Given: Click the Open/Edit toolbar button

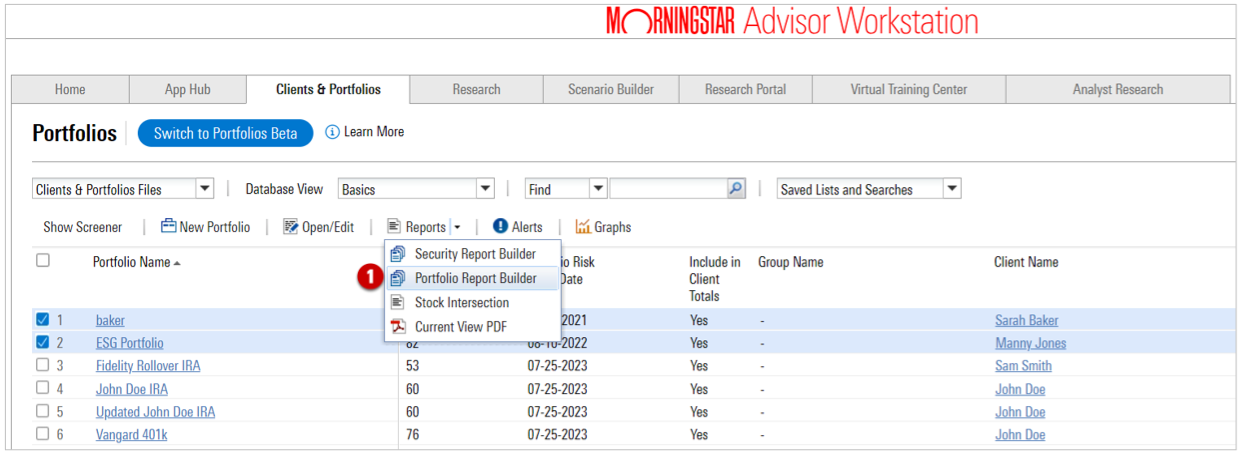Looking at the screenshot, I should 319,227.
